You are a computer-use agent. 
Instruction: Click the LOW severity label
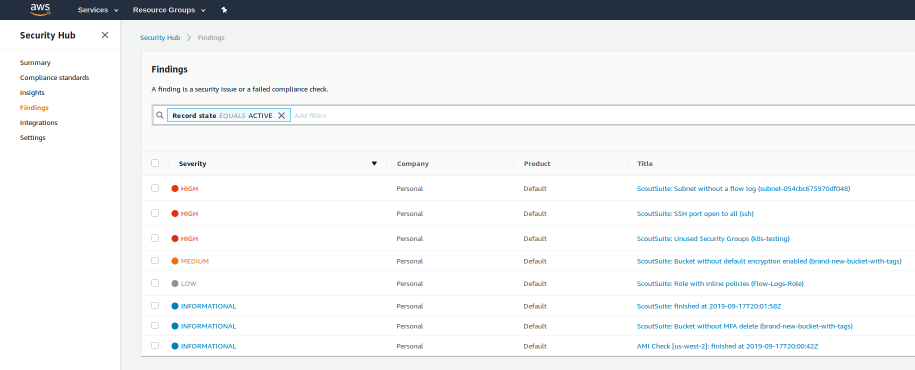188,284
